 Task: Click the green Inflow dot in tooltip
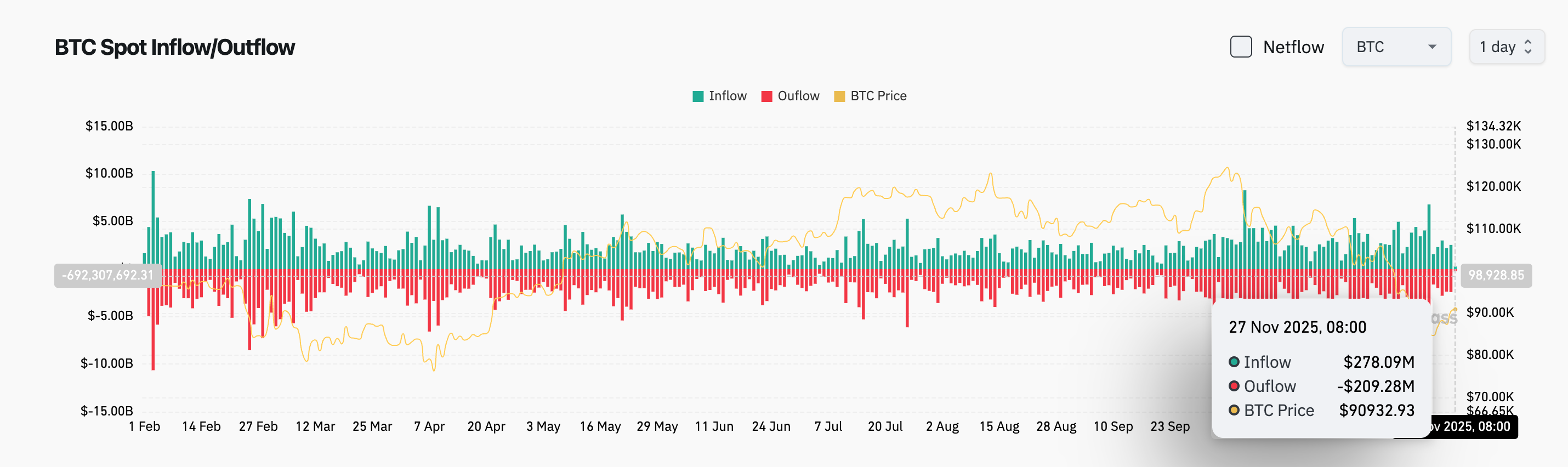point(1234,362)
